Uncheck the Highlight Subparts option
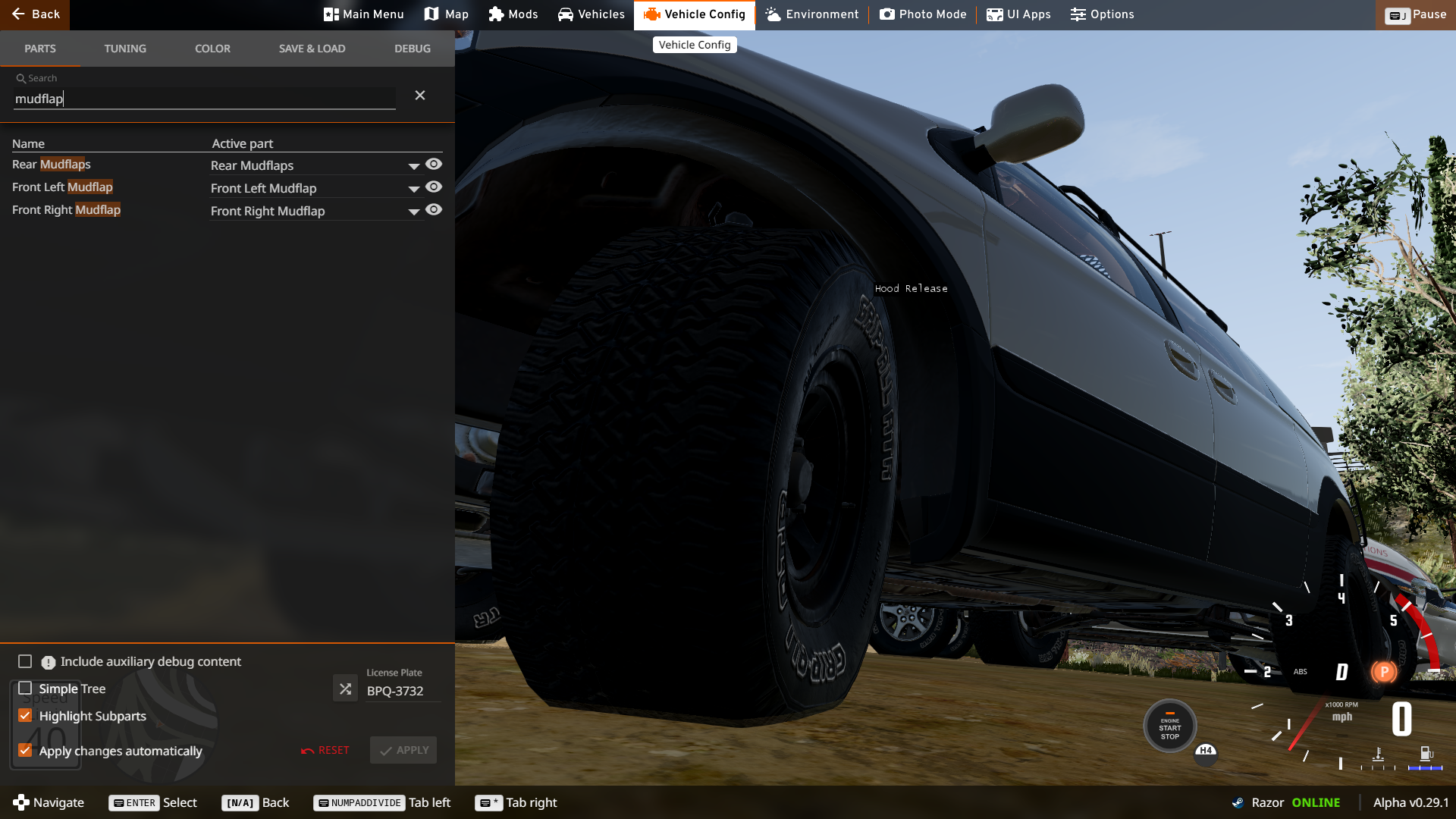 (x=25, y=716)
